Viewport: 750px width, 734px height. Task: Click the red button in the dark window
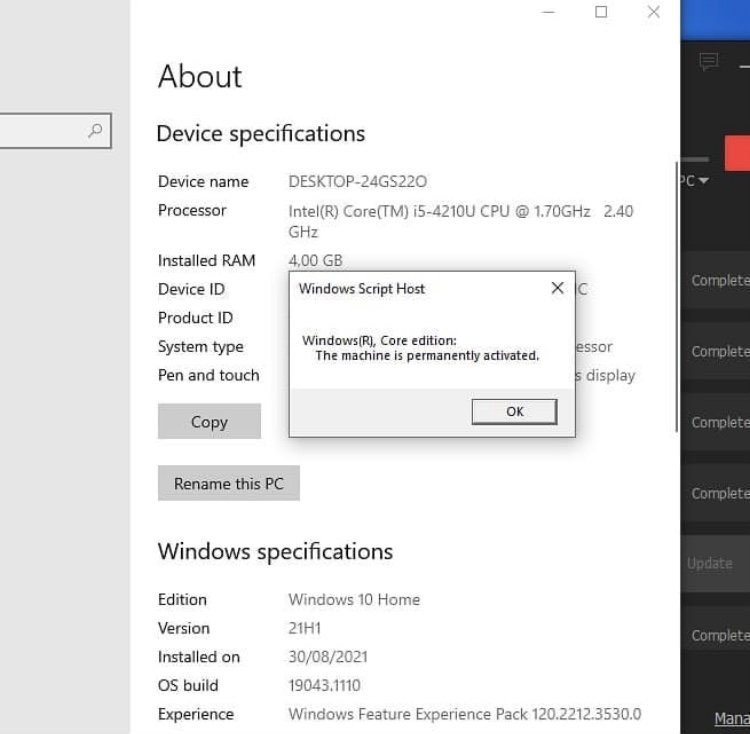[x=737, y=153]
